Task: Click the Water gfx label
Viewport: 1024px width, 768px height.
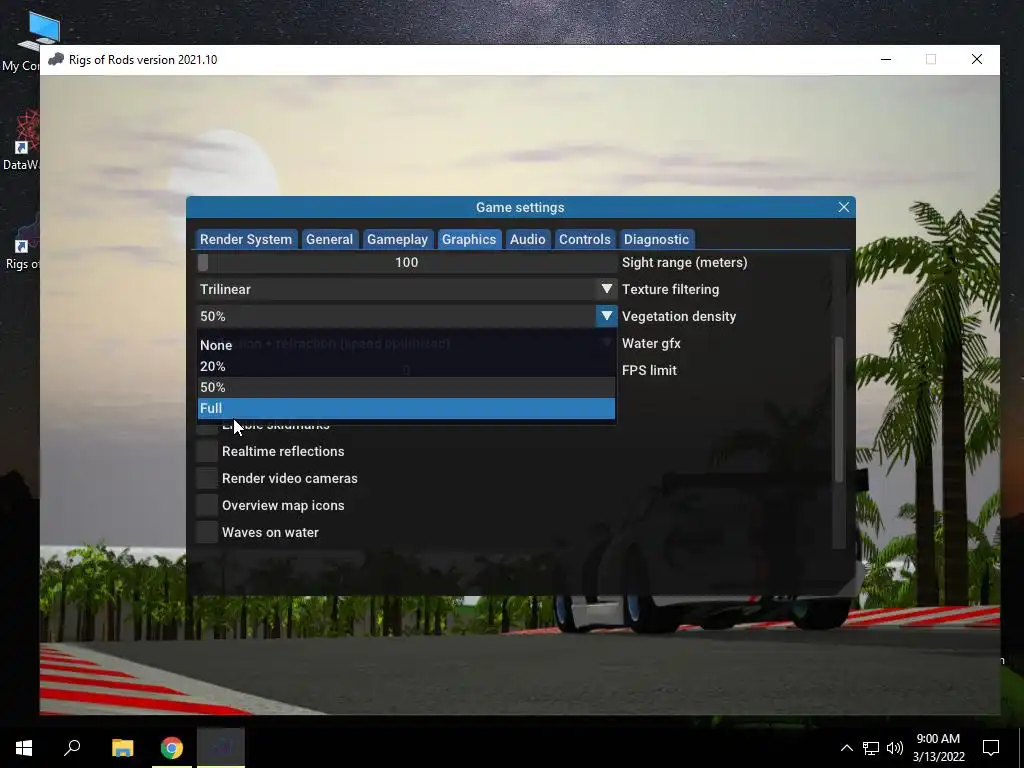Action: [651, 344]
